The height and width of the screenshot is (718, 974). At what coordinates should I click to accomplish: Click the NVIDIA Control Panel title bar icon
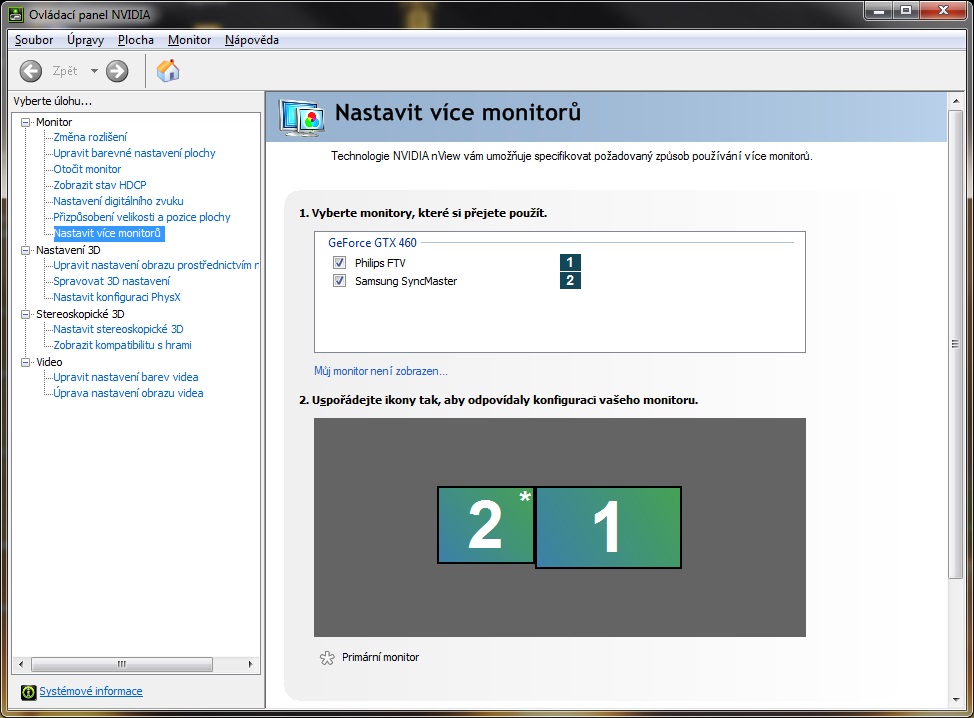[x=16, y=14]
